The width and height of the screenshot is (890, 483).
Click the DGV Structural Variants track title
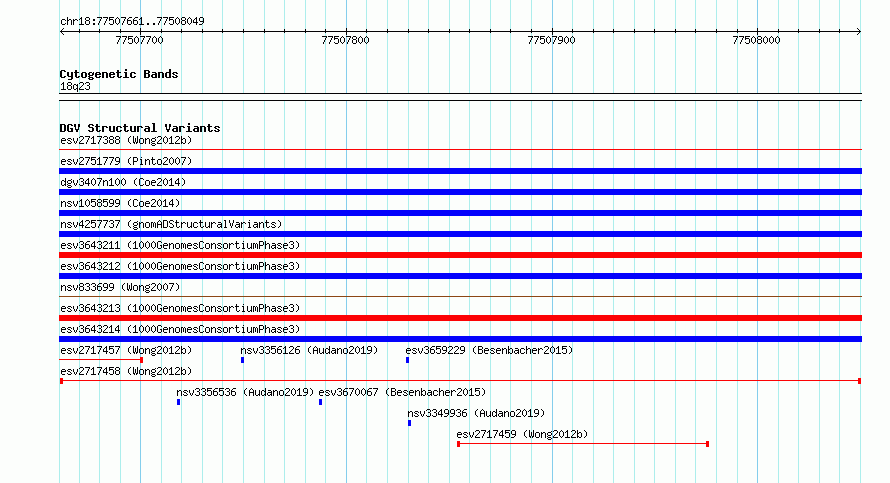pos(140,128)
